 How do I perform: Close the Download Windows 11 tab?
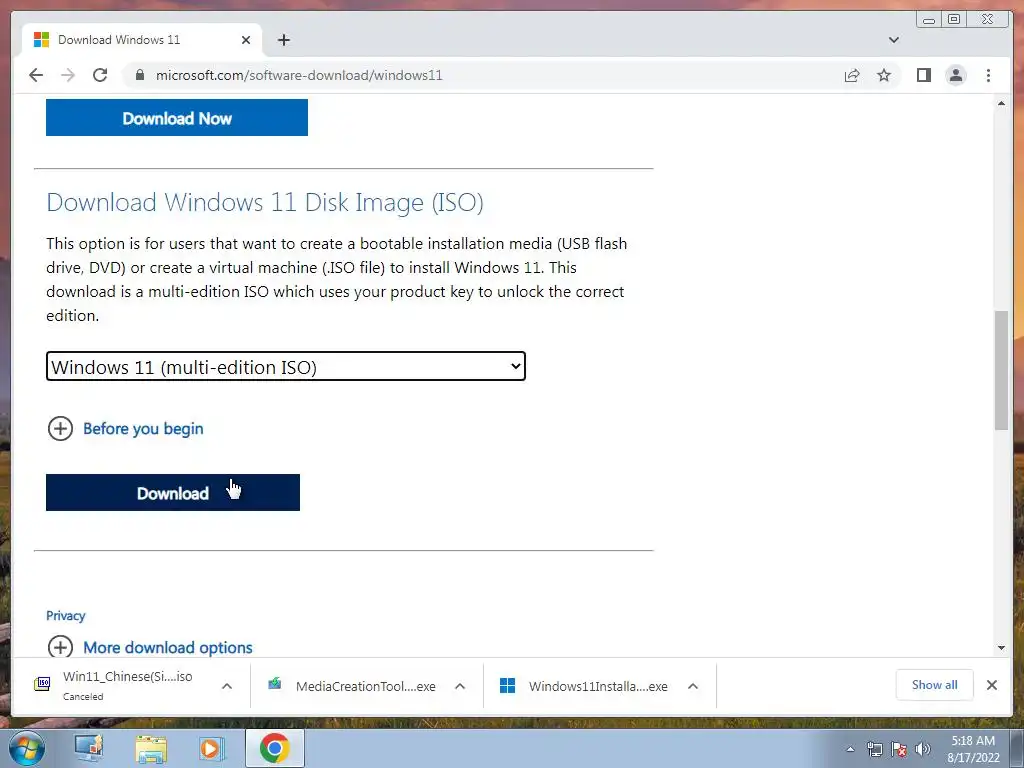(x=246, y=40)
